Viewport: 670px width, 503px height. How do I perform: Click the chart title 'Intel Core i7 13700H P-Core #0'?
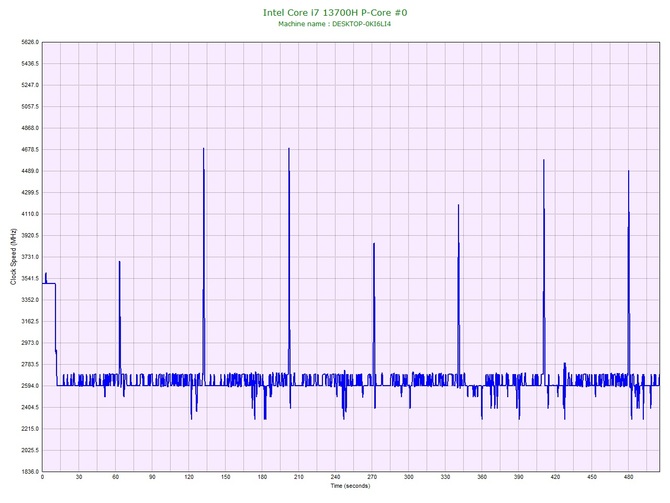pos(335,12)
